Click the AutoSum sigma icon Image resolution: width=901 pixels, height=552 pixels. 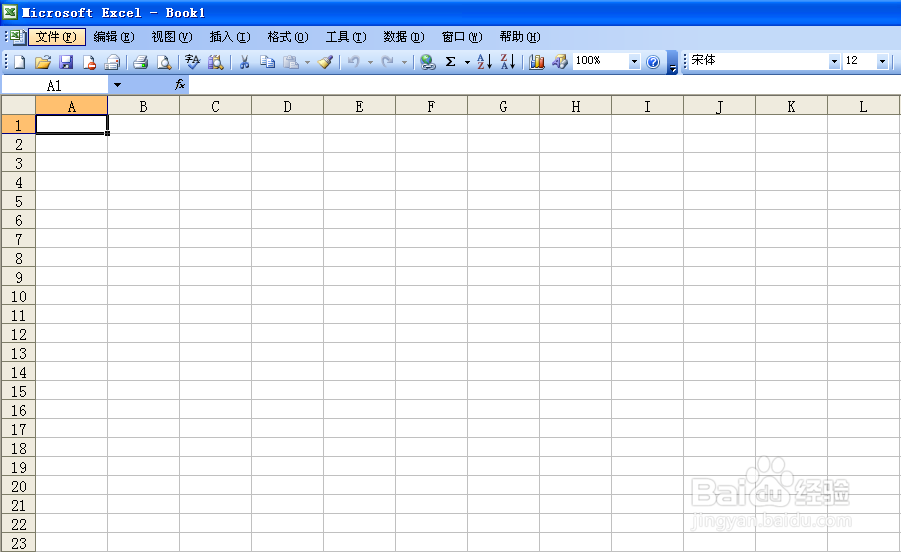pyautogui.click(x=450, y=62)
